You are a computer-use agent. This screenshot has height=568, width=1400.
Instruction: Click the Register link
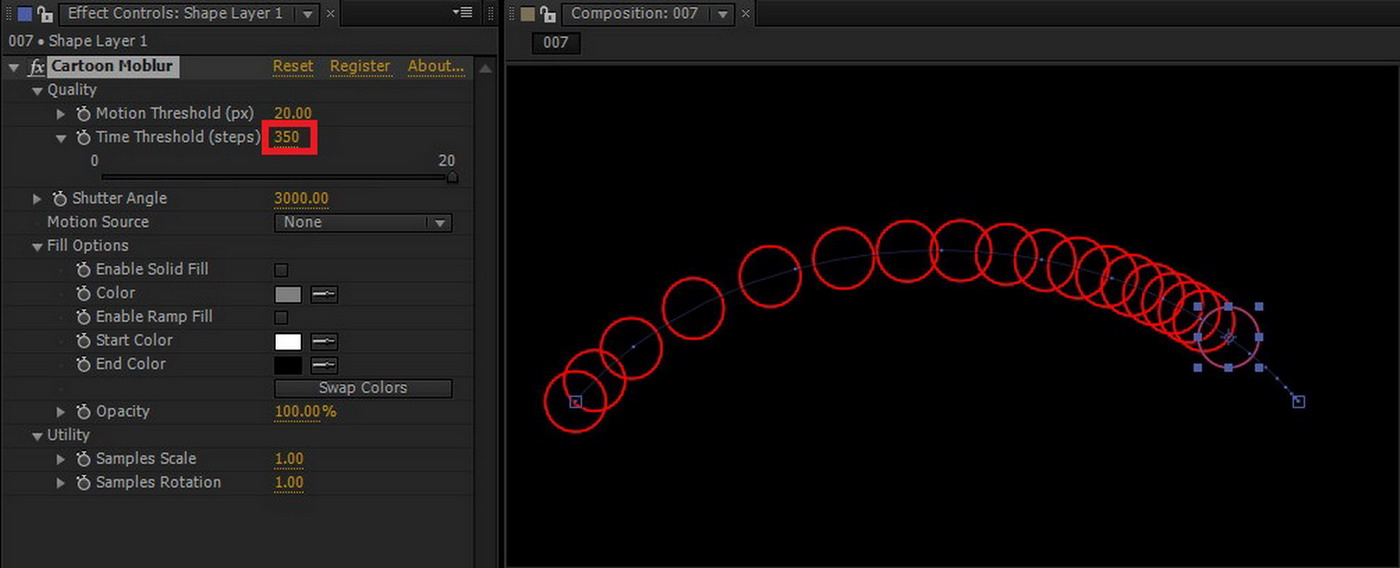(360, 66)
